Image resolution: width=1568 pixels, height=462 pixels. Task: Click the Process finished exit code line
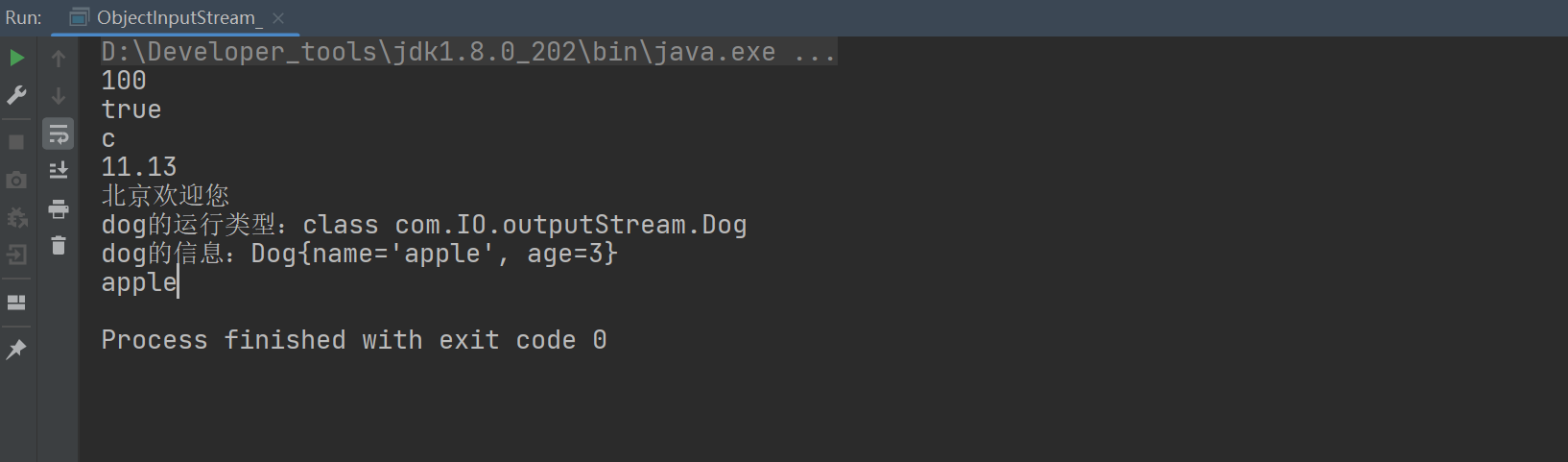(353, 340)
